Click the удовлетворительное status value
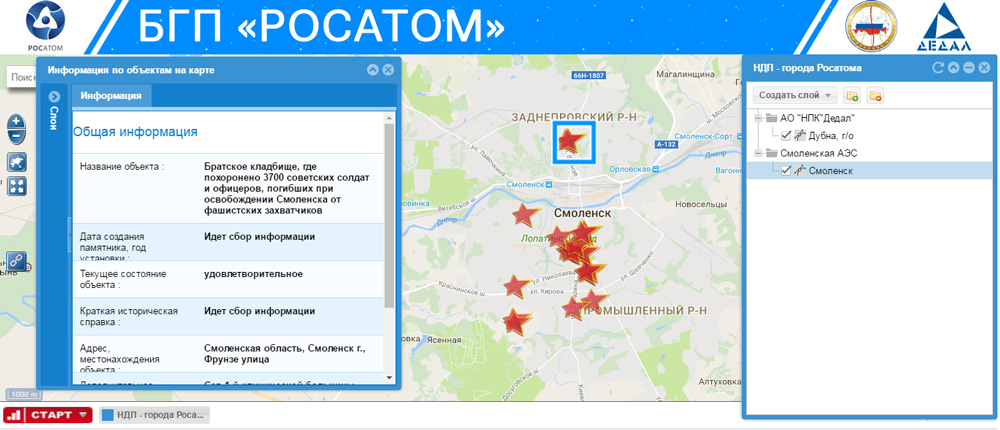 pyautogui.click(x=253, y=274)
